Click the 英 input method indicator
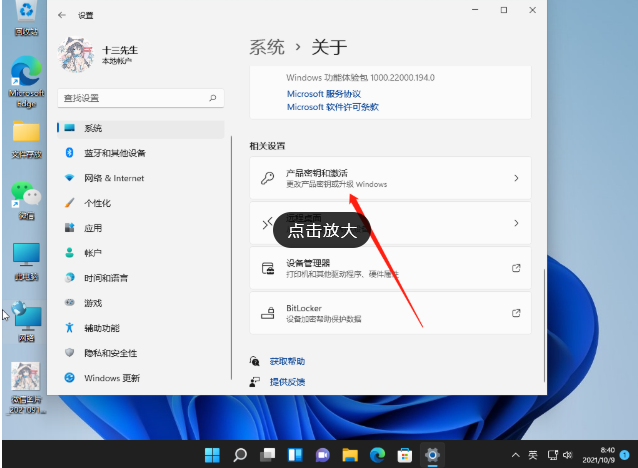The width and height of the screenshot is (638, 468). (533, 455)
